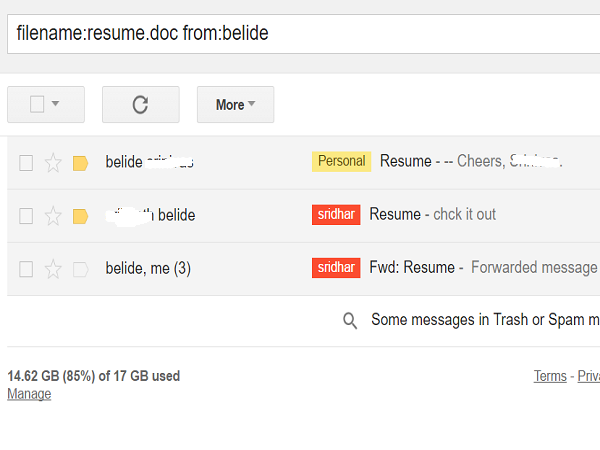Star the 'chck it out' email
Viewport: 600px width, 450px height.
(x=53, y=216)
